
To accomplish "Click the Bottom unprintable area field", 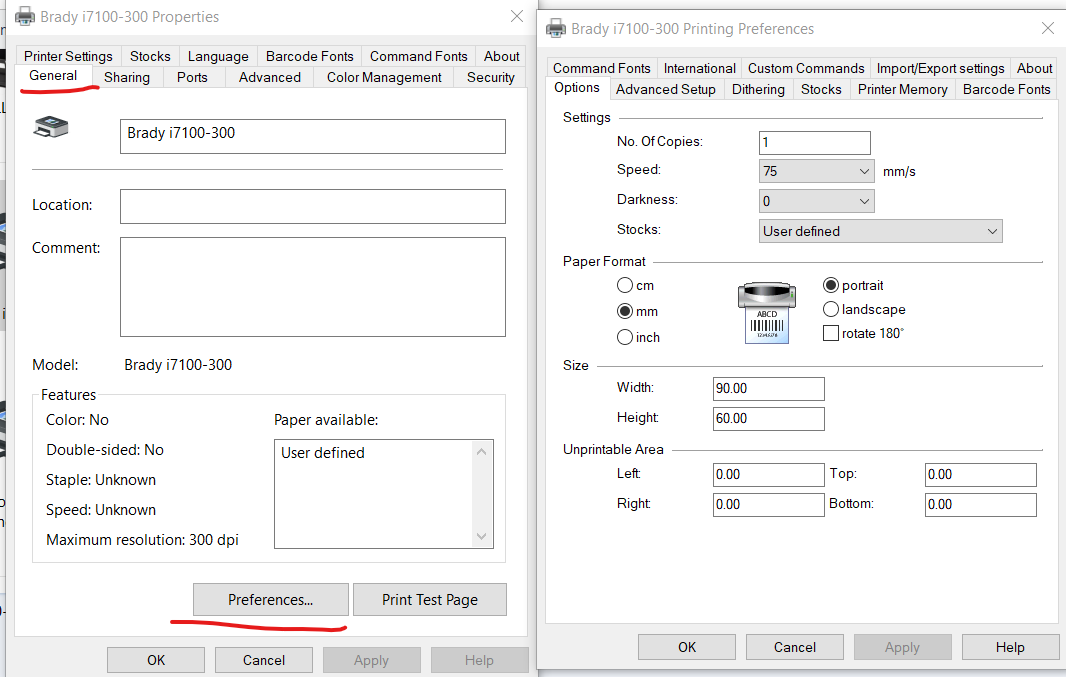I will coord(981,504).
